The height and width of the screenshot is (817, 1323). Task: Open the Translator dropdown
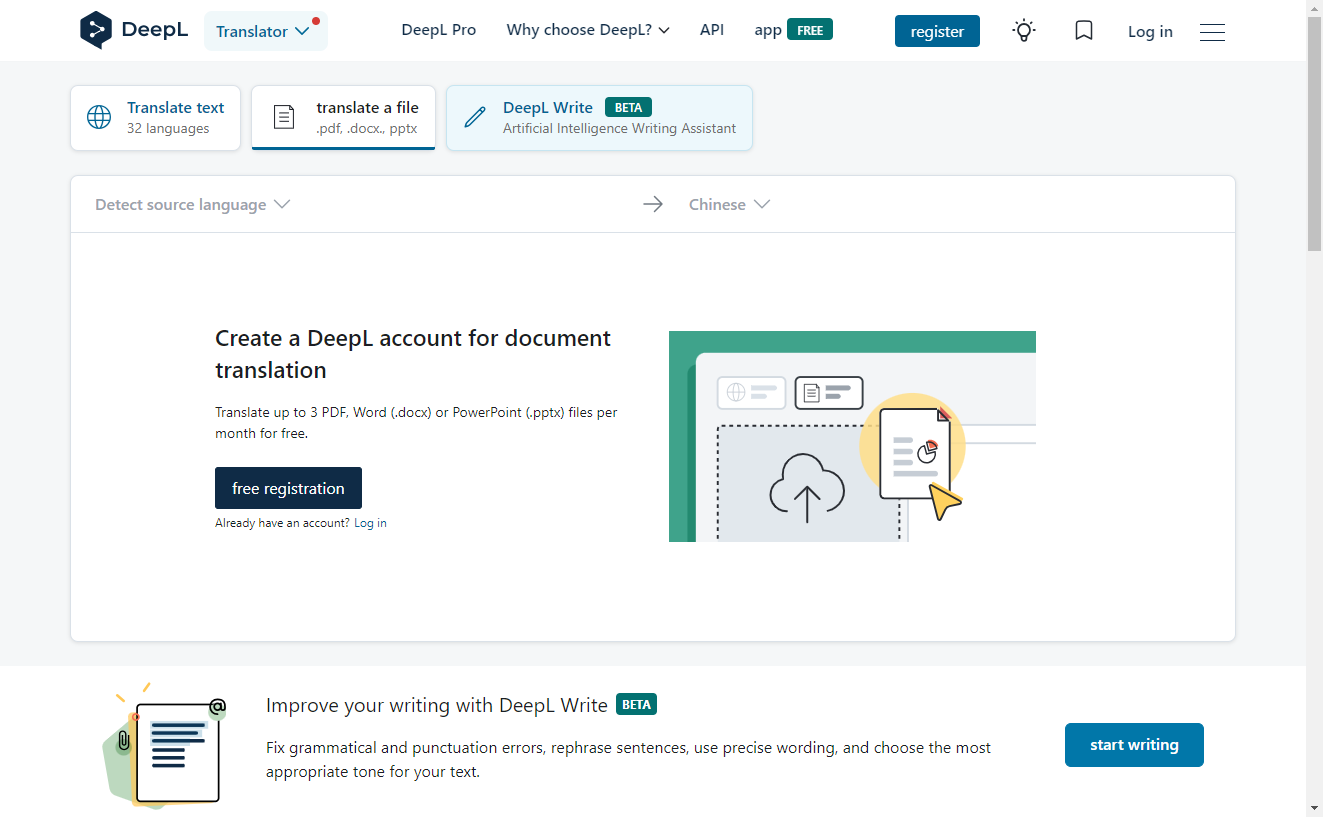[265, 31]
